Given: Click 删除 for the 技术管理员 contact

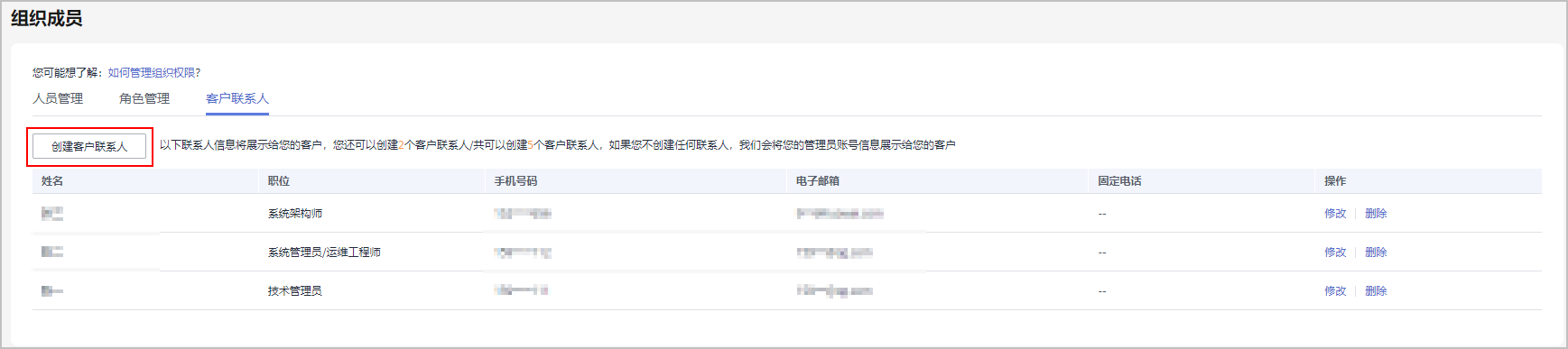Looking at the screenshot, I should [1376, 291].
